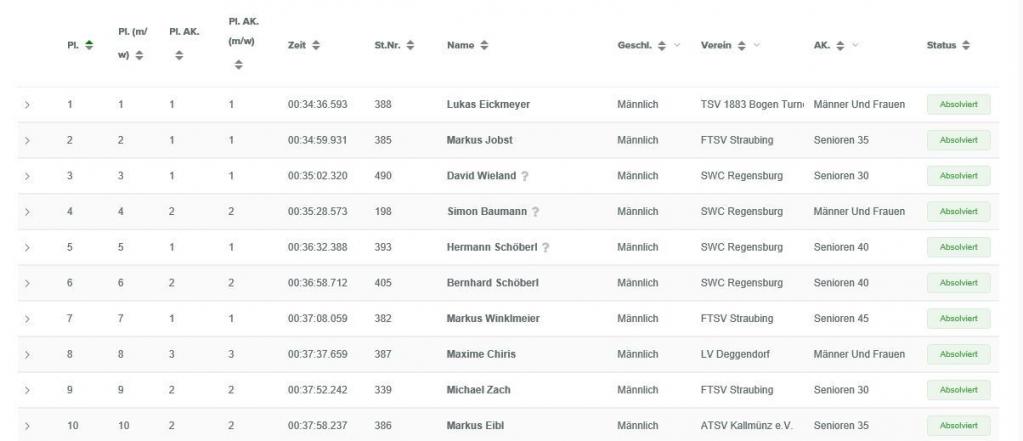Sort by the Status column
The height and width of the screenshot is (441, 1023).
click(966, 46)
